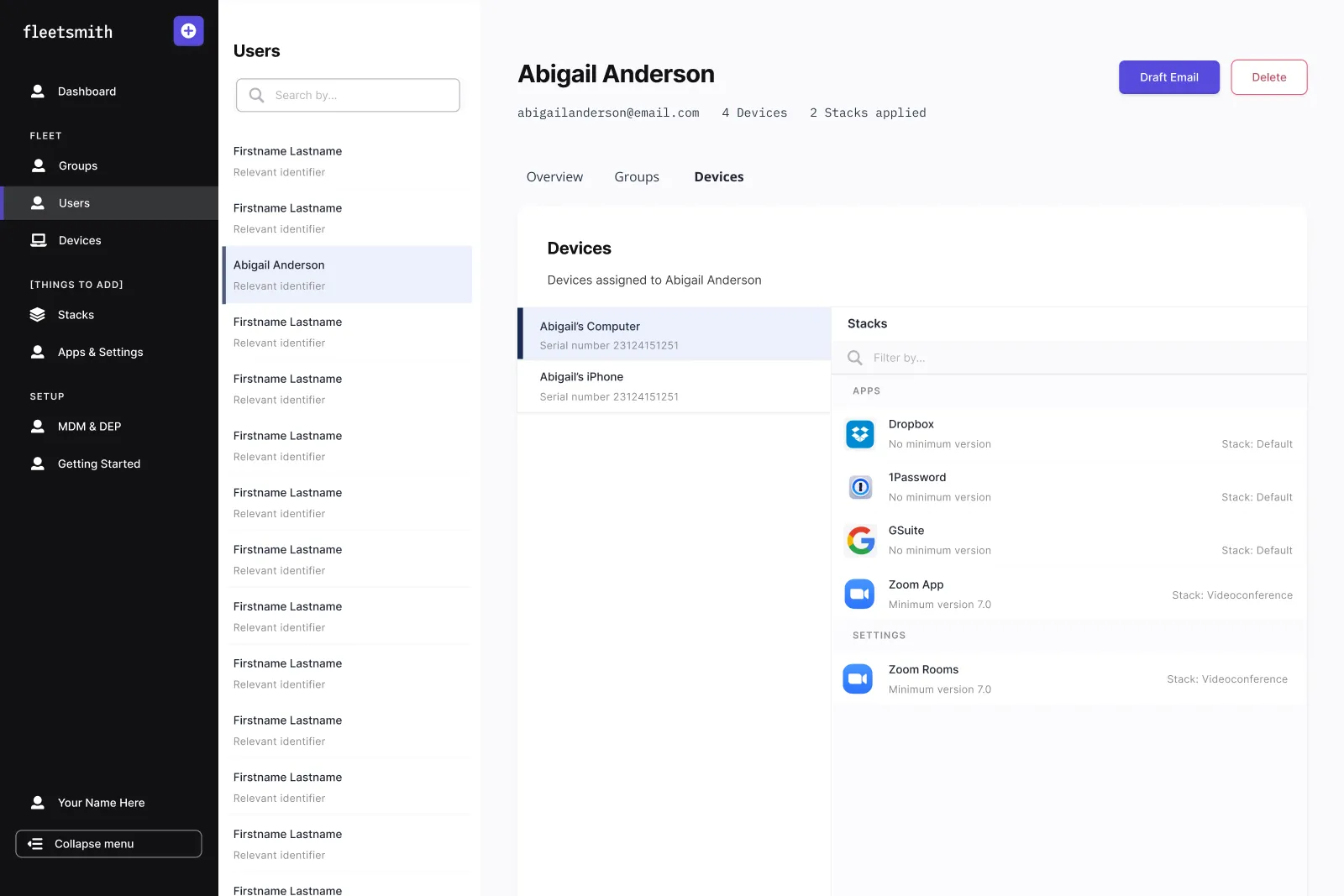Screen dimensions: 1344x896
Task: Open the Zoom App row
Action: [1069, 595]
